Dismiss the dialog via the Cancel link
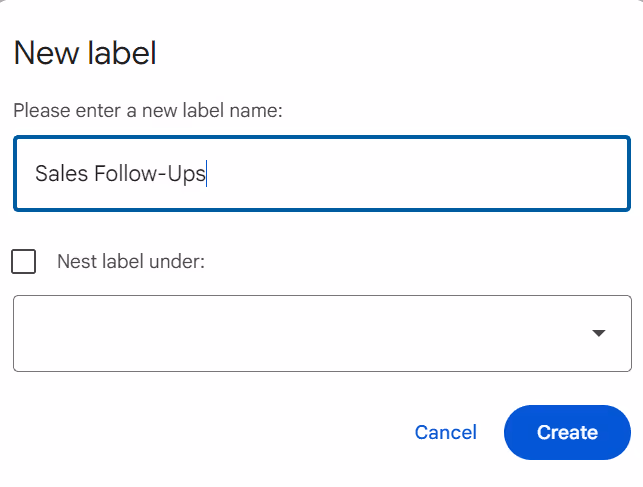Image resolution: width=643 pixels, height=487 pixels. click(x=445, y=433)
